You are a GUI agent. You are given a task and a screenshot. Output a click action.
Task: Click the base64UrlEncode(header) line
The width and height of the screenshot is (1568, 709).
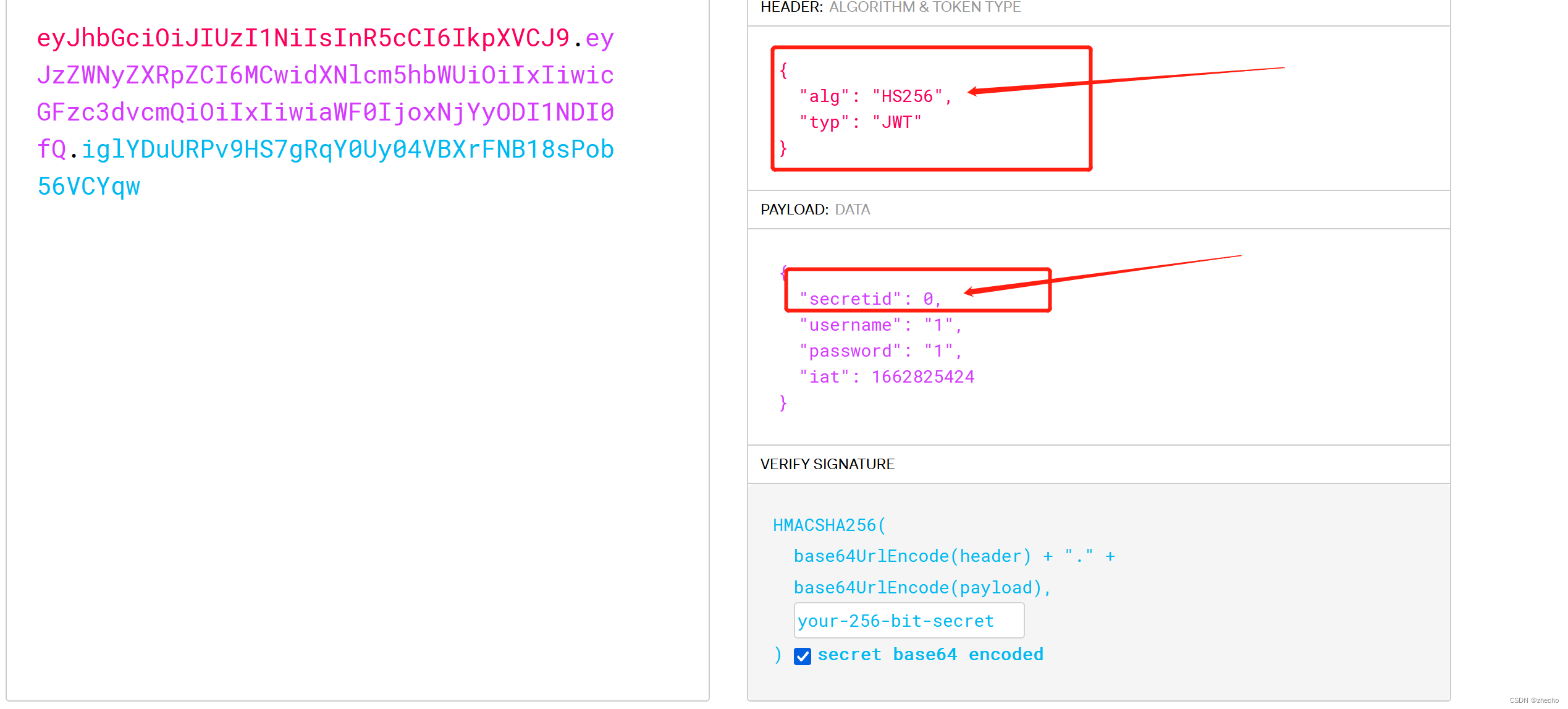912,556
